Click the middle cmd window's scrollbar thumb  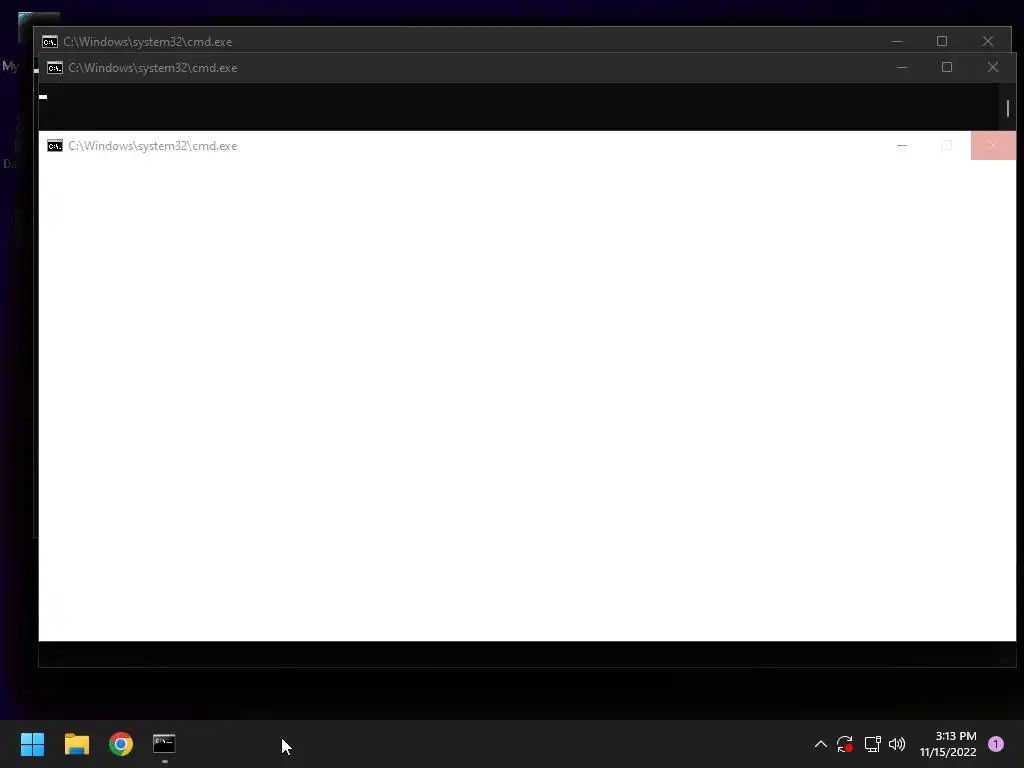click(x=1008, y=108)
